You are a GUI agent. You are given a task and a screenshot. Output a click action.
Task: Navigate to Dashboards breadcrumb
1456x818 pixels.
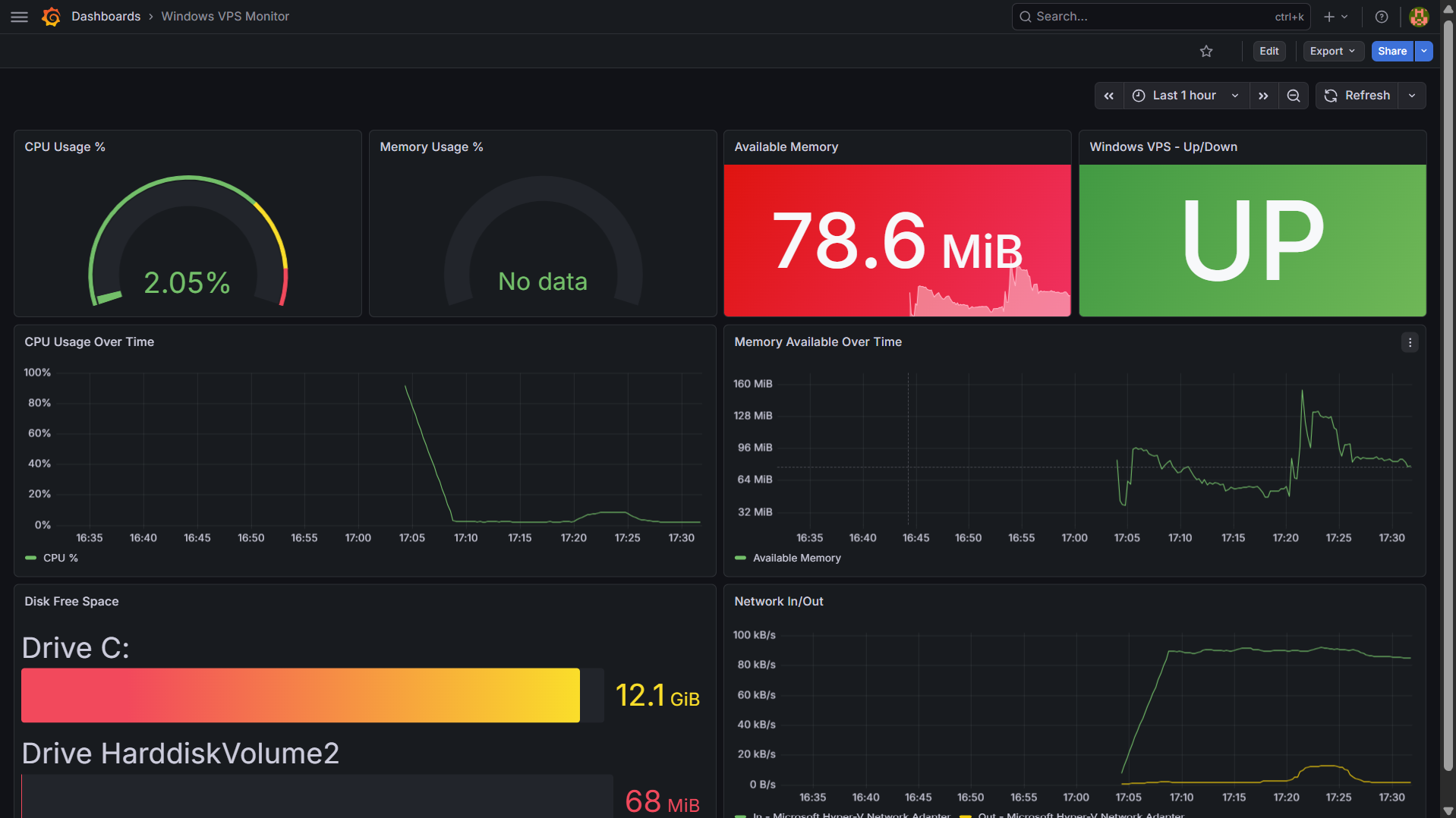(x=106, y=16)
